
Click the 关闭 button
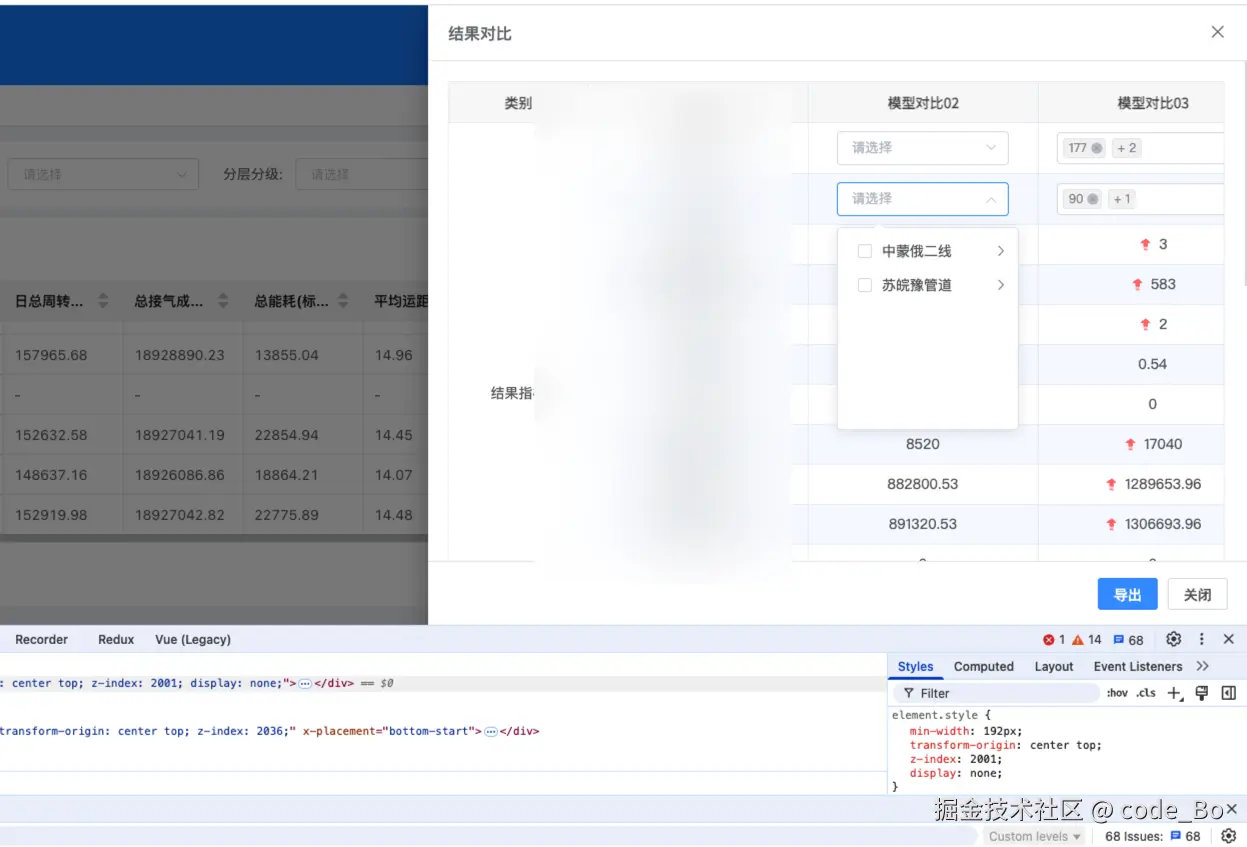tap(1197, 594)
